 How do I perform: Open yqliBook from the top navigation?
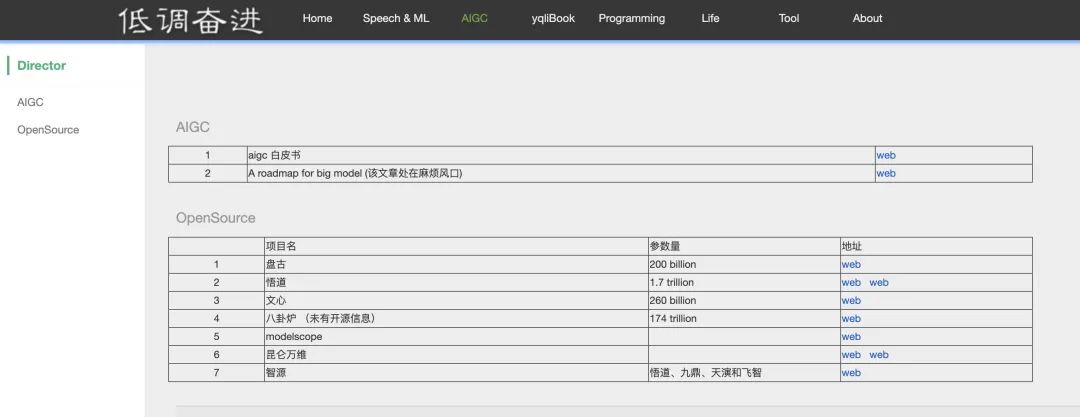(553, 19)
